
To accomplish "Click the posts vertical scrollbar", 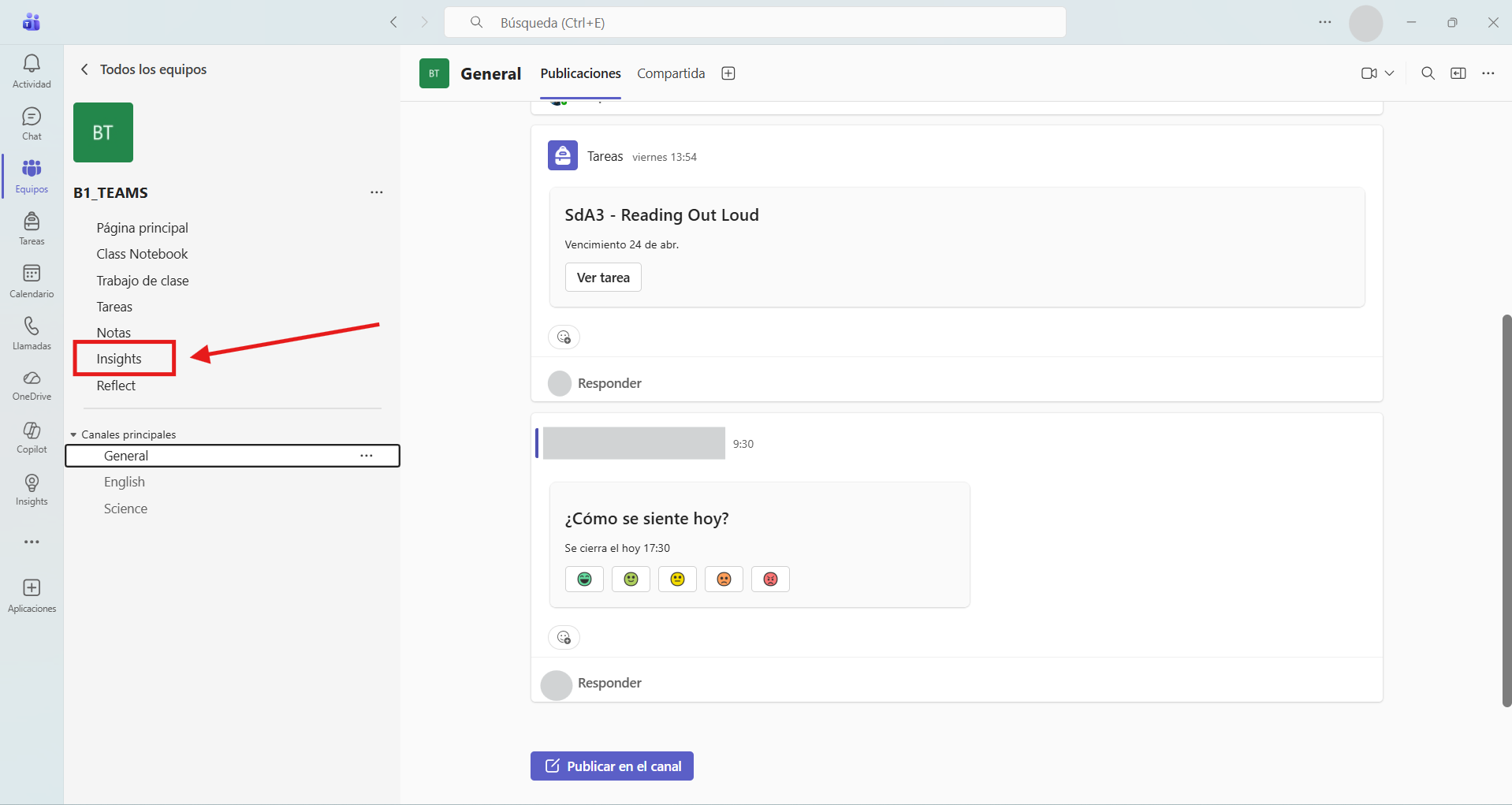I will click(x=1506, y=511).
